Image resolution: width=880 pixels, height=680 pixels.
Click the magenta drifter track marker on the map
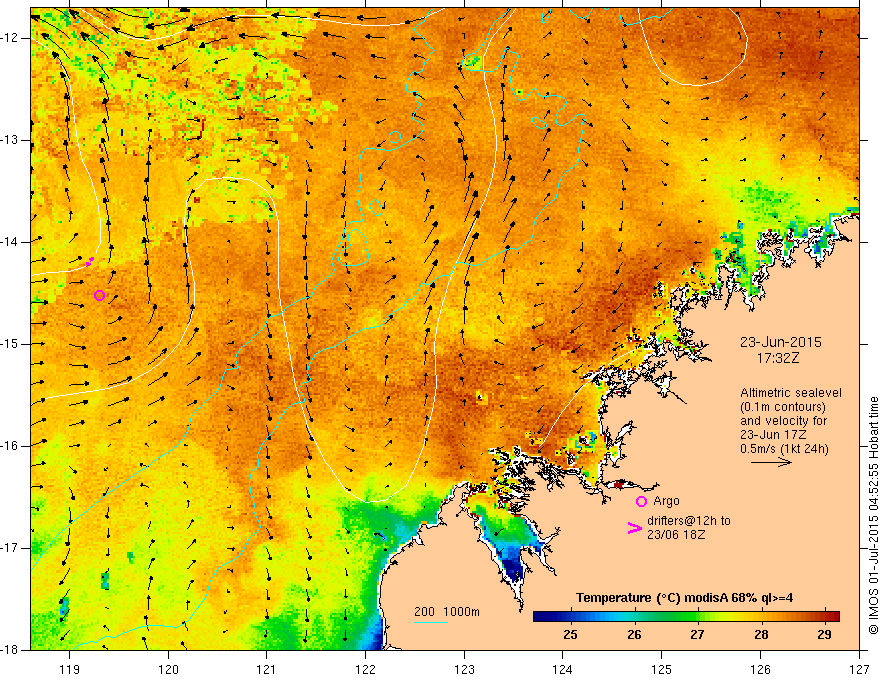coord(90,260)
